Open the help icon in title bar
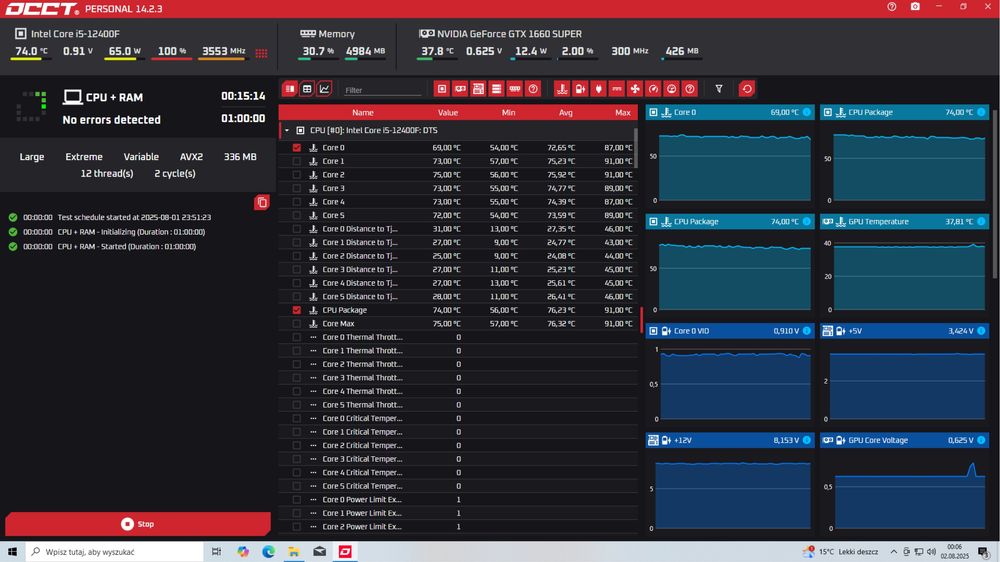 [x=892, y=6]
